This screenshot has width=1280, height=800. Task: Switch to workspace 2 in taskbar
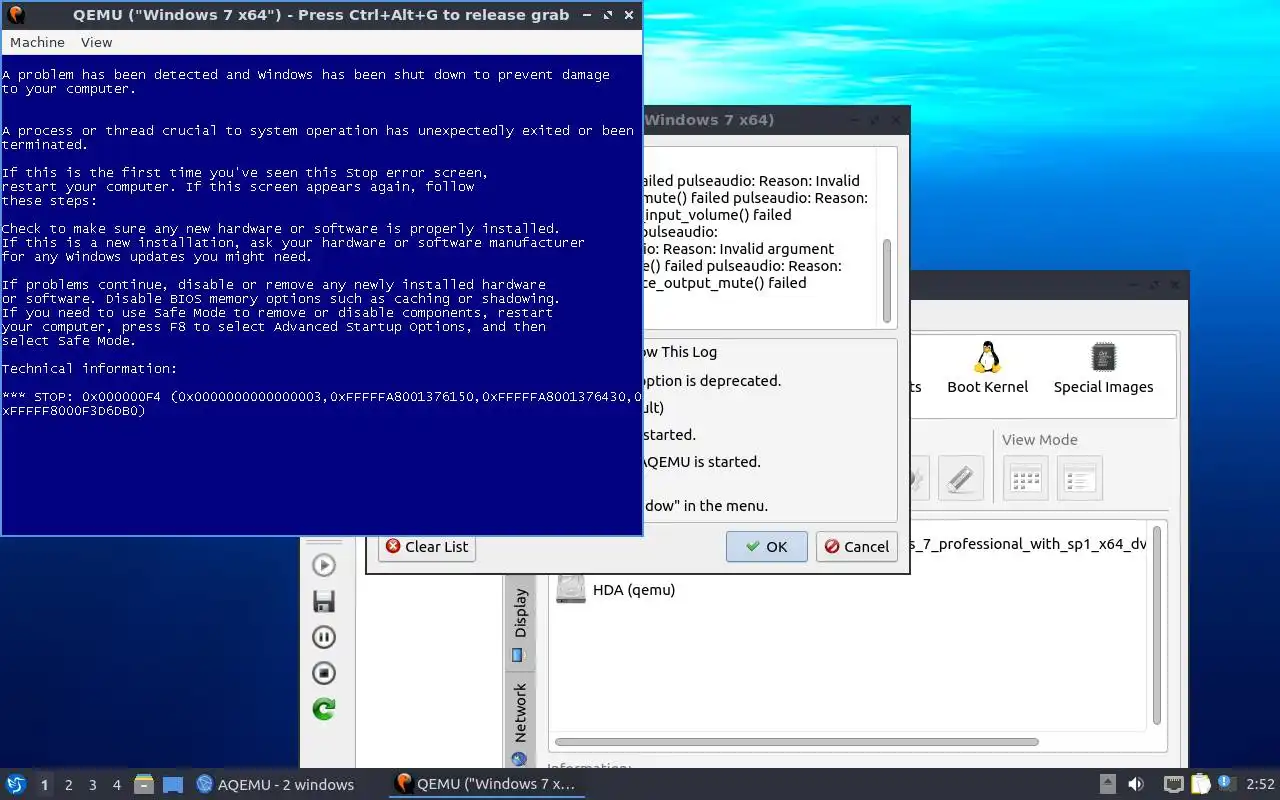pyautogui.click(x=68, y=785)
